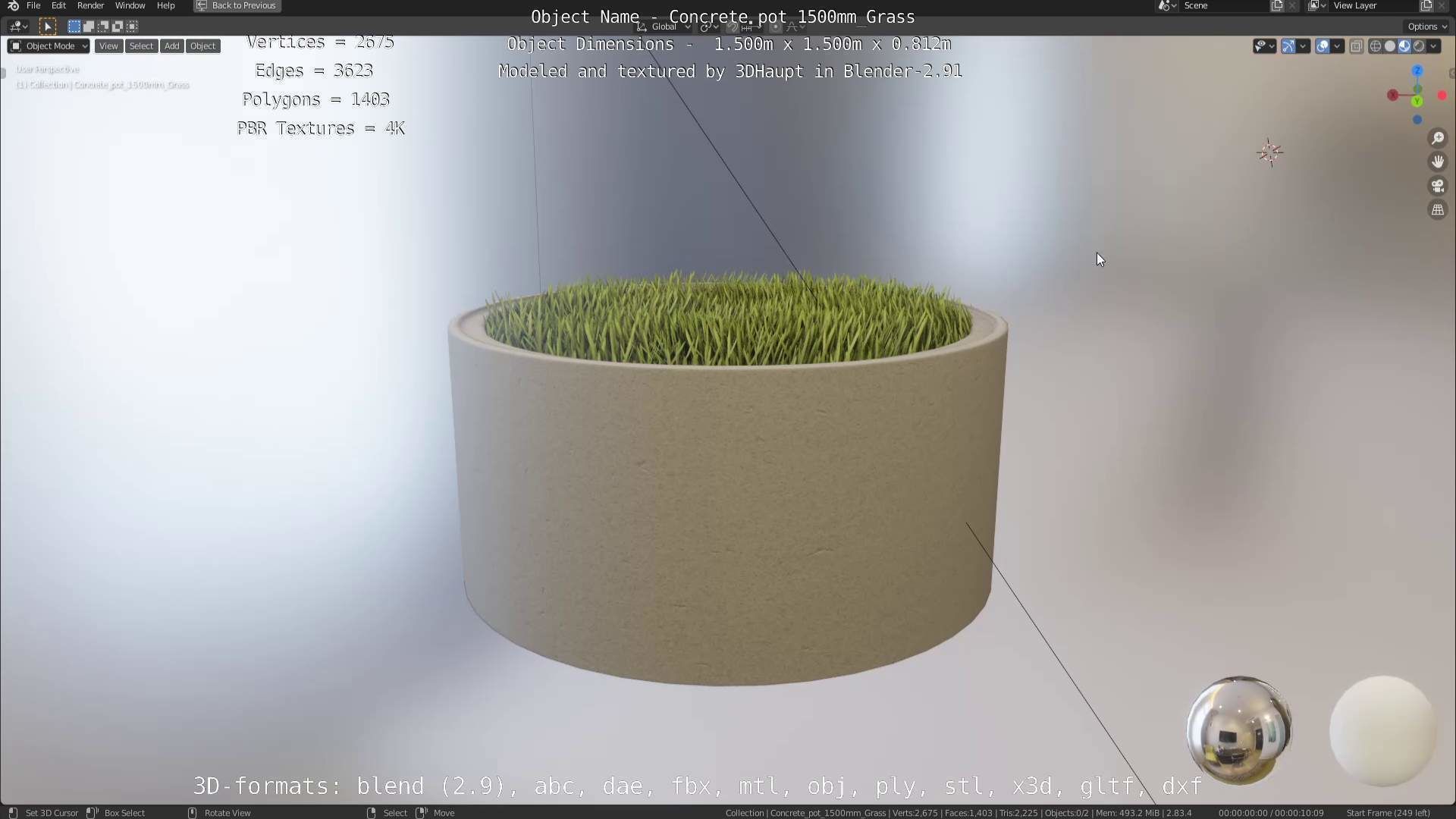Add a new view layer
The image size is (1456, 819).
[x=1426, y=5]
